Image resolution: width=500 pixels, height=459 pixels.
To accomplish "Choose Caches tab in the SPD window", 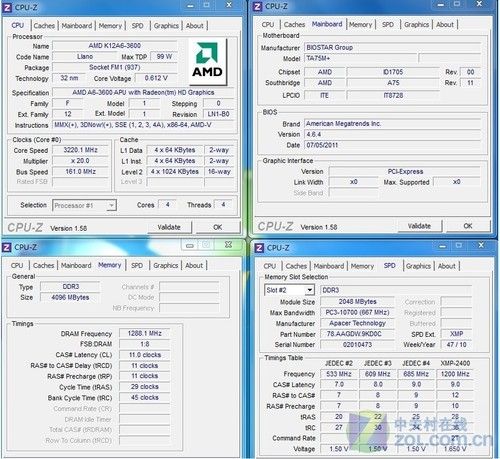I will pyautogui.click(x=296, y=266).
